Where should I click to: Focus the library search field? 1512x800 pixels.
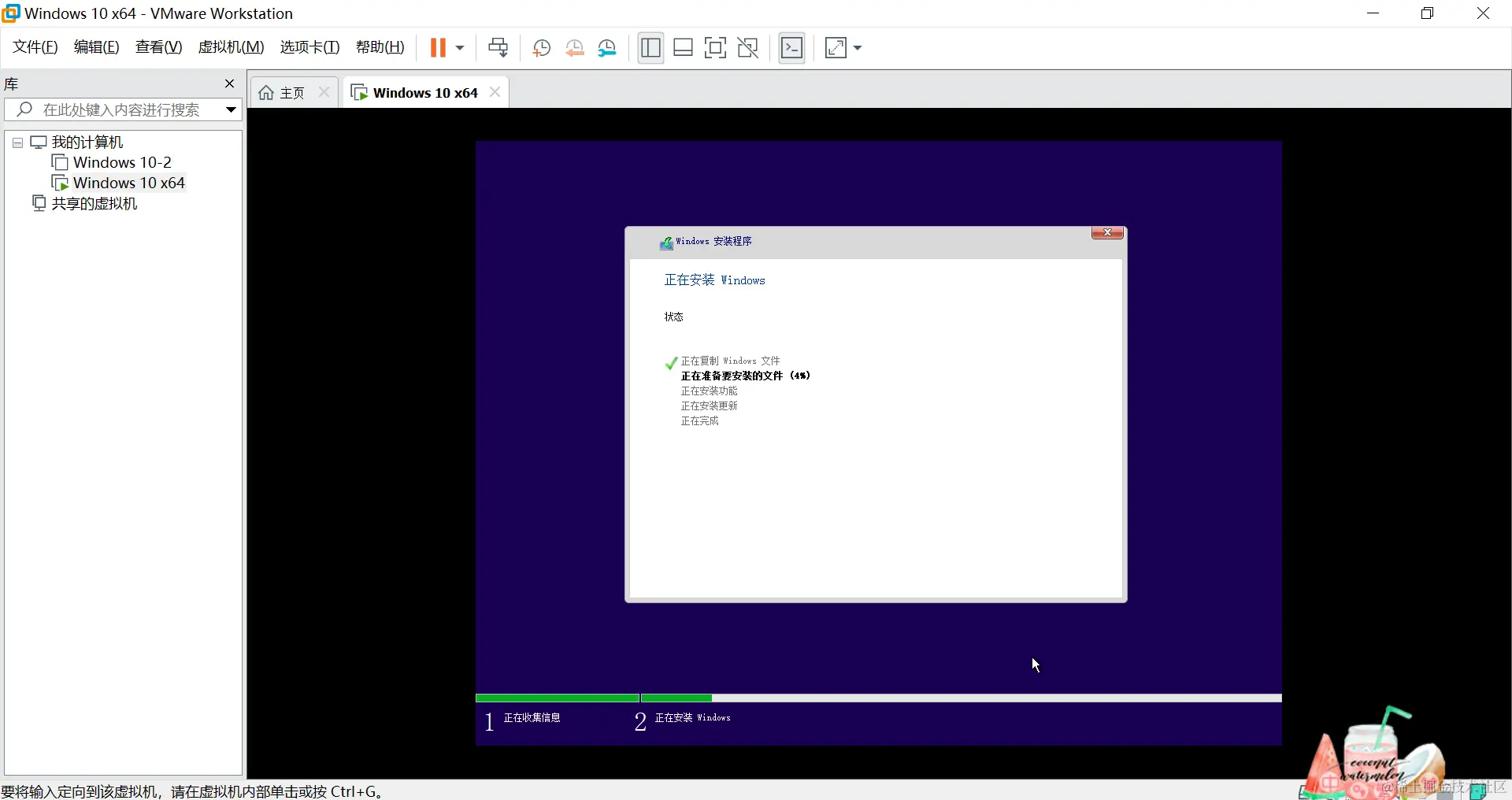click(x=120, y=109)
